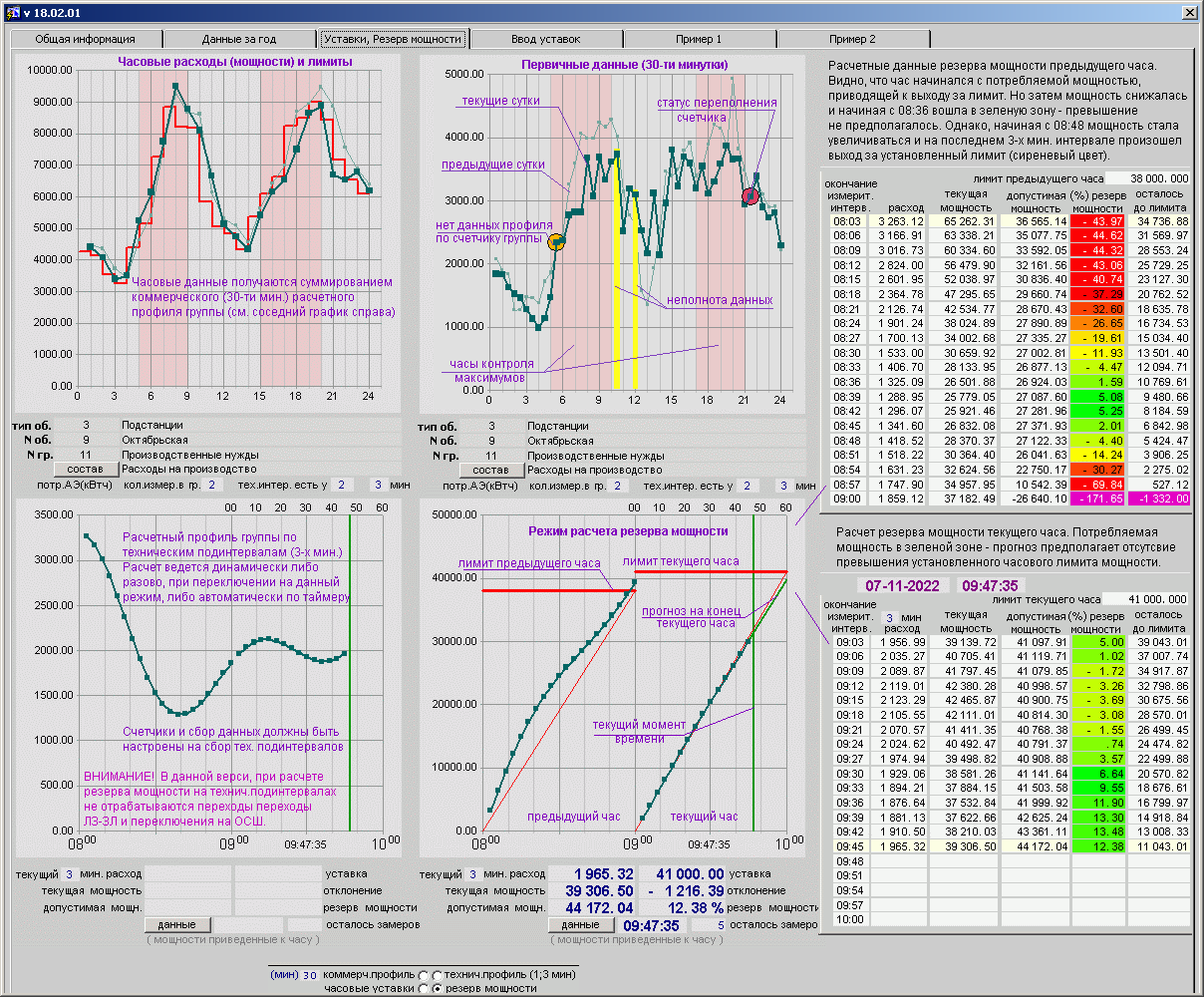Click the cell - 1 332. 00 in the last row
Viewport: 1204px width, 997px height.
click(x=1158, y=498)
